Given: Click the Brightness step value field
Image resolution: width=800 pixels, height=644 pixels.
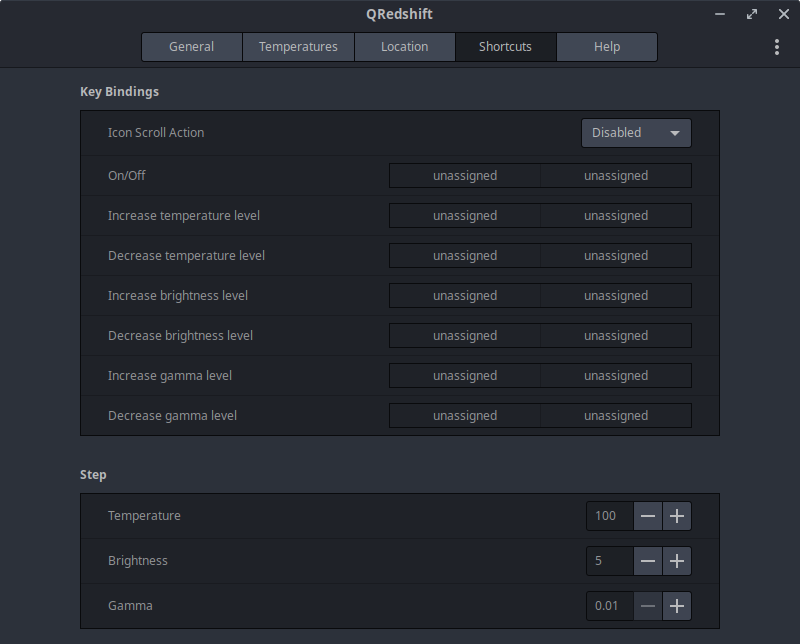Looking at the screenshot, I should 610,561.
